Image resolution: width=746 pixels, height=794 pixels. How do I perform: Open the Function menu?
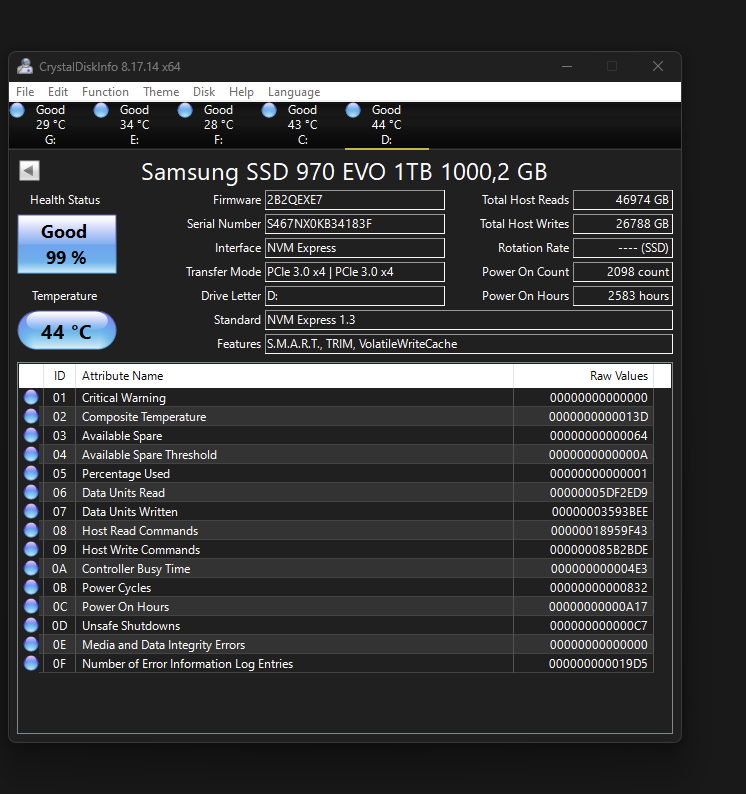point(105,92)
